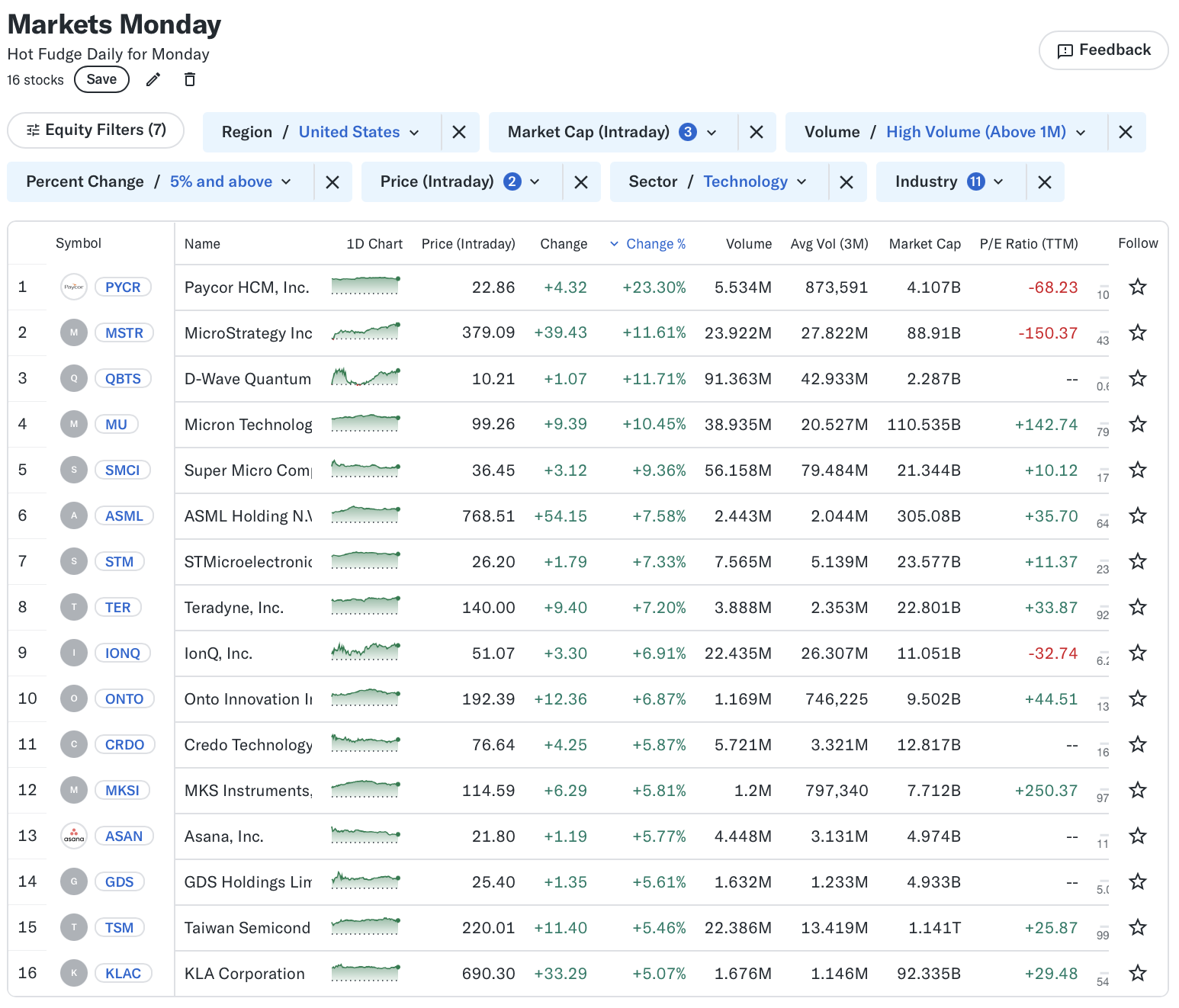The image size is (1179, 1008).
Task: Click the Asana logo next to ASAN
Action: pyautogui.click(x=74, y=836)
